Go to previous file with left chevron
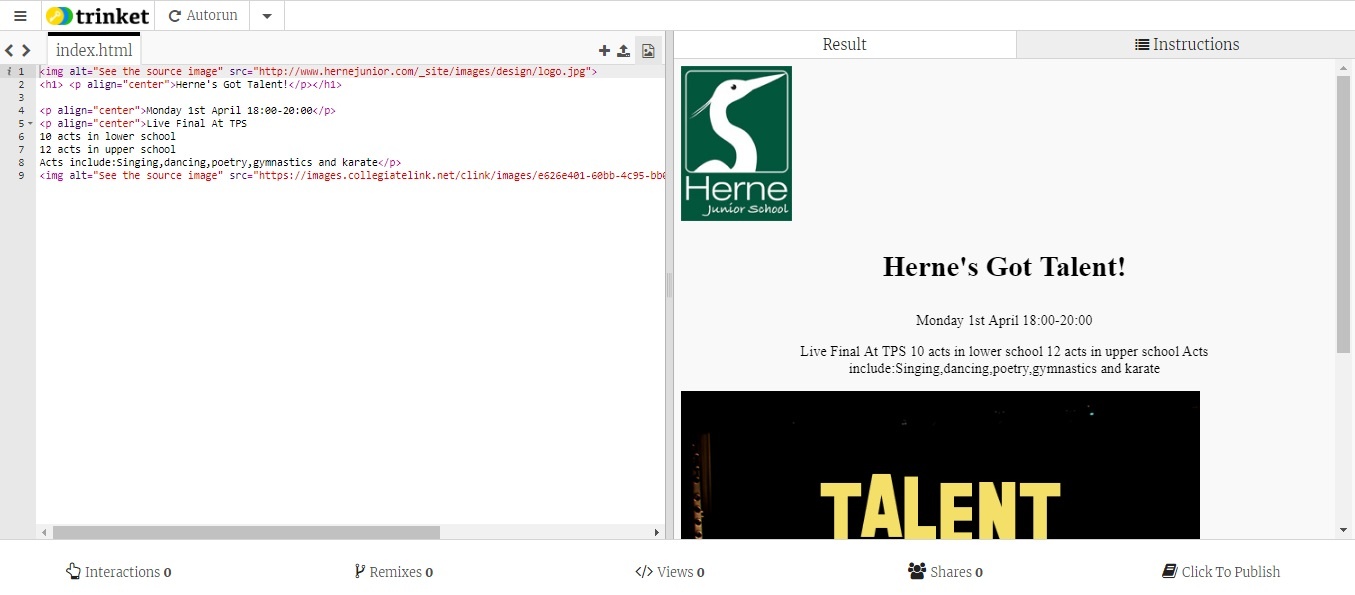This screenshot has width=1355, height=595. [x=9, y=50]
